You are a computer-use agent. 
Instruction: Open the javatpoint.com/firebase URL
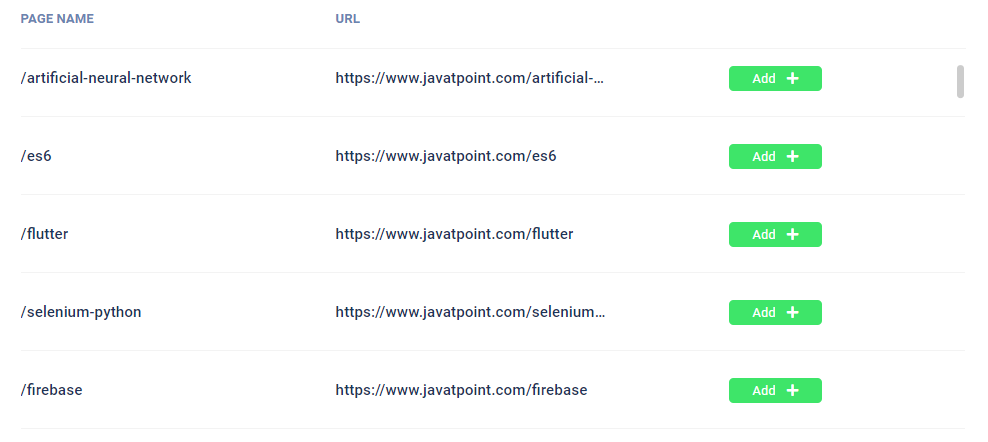click(461, 390)
